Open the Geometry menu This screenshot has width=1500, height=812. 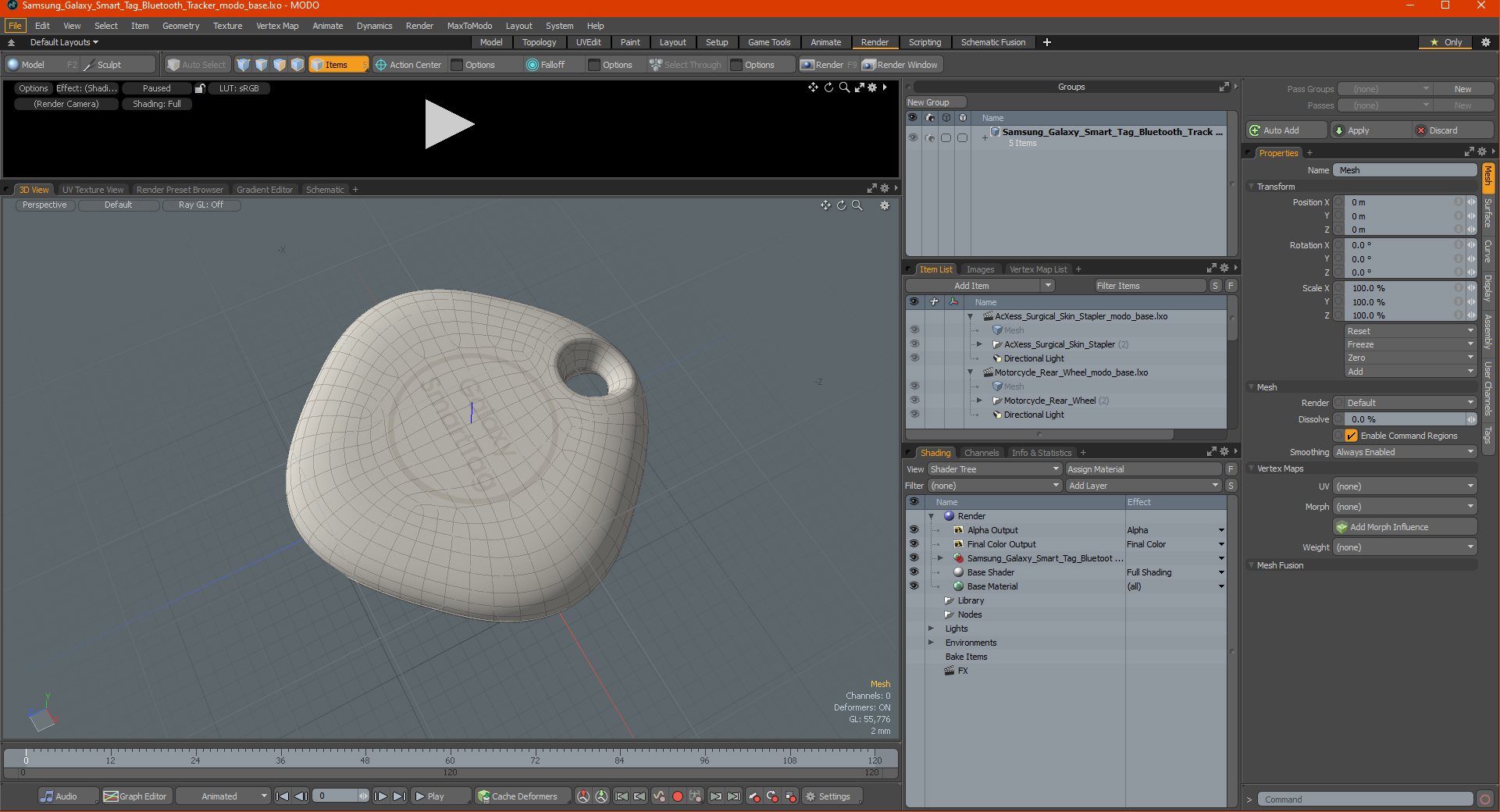(x=180, y=26)
